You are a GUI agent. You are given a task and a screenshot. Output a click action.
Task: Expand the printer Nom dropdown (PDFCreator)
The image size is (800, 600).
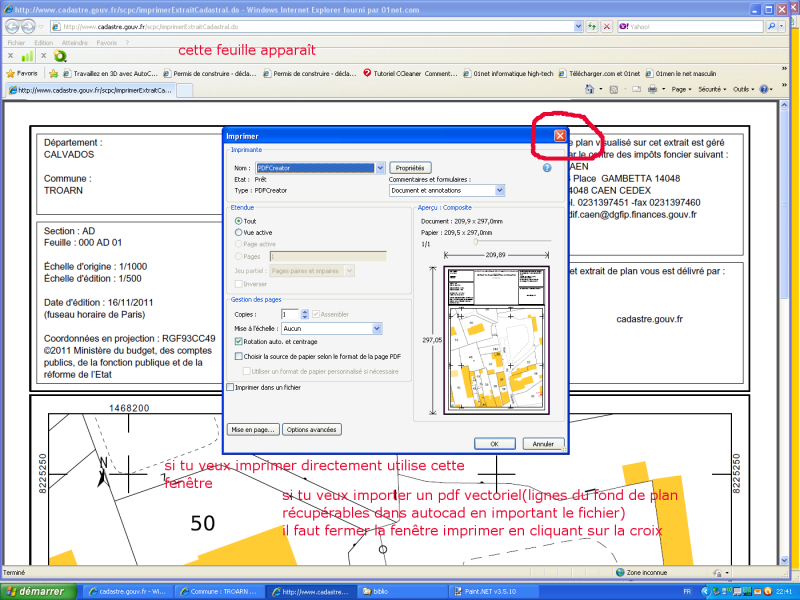pos(380,168)
